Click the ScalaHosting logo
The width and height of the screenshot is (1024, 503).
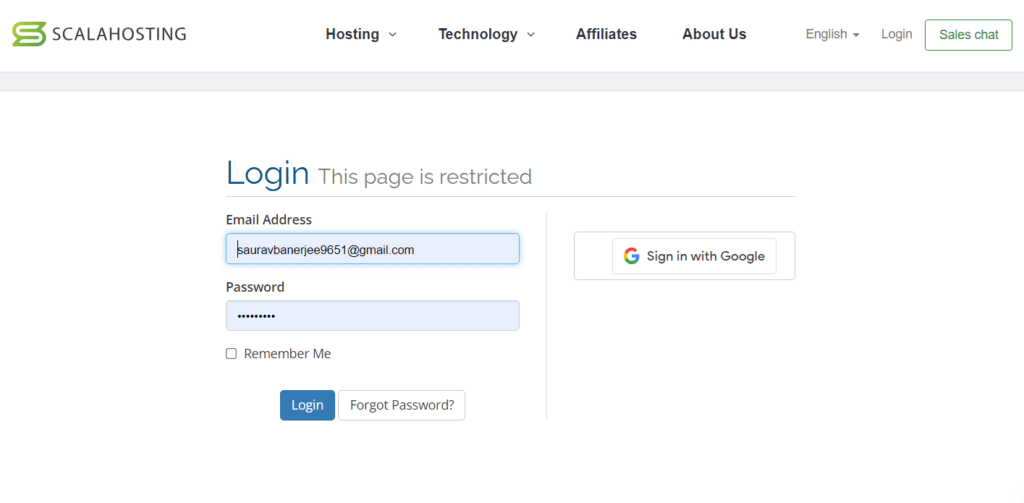(99, 34)
